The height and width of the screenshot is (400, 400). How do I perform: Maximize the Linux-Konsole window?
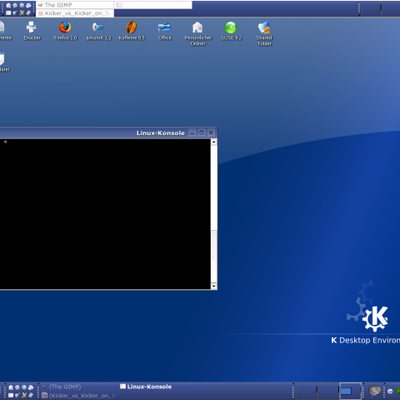click(202, 133)
